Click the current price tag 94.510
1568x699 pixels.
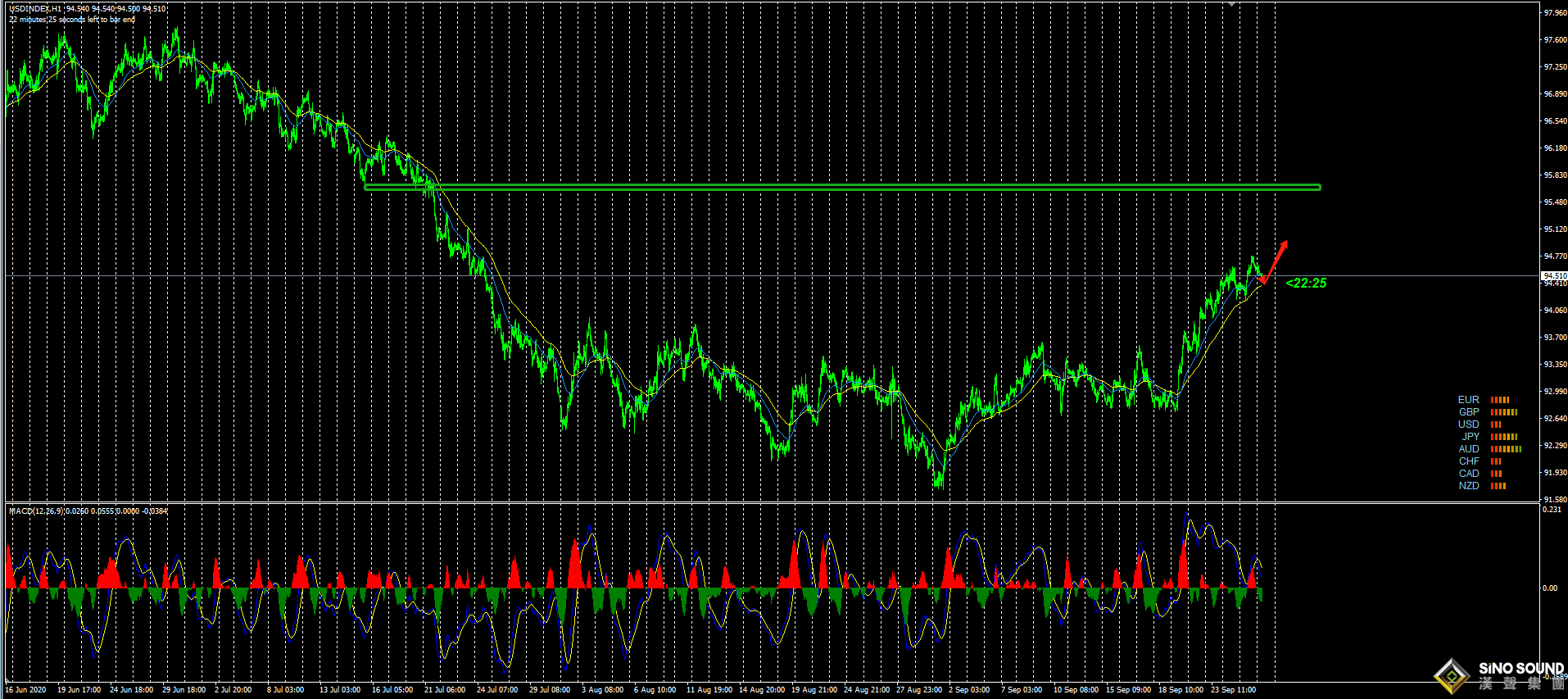click(x=1554, y=275)
